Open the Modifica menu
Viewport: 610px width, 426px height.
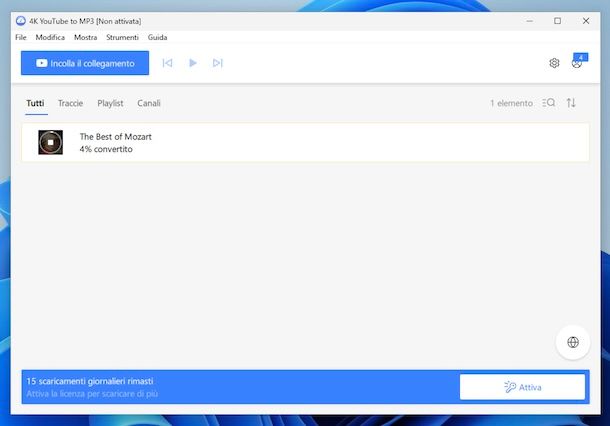point(50,37)
